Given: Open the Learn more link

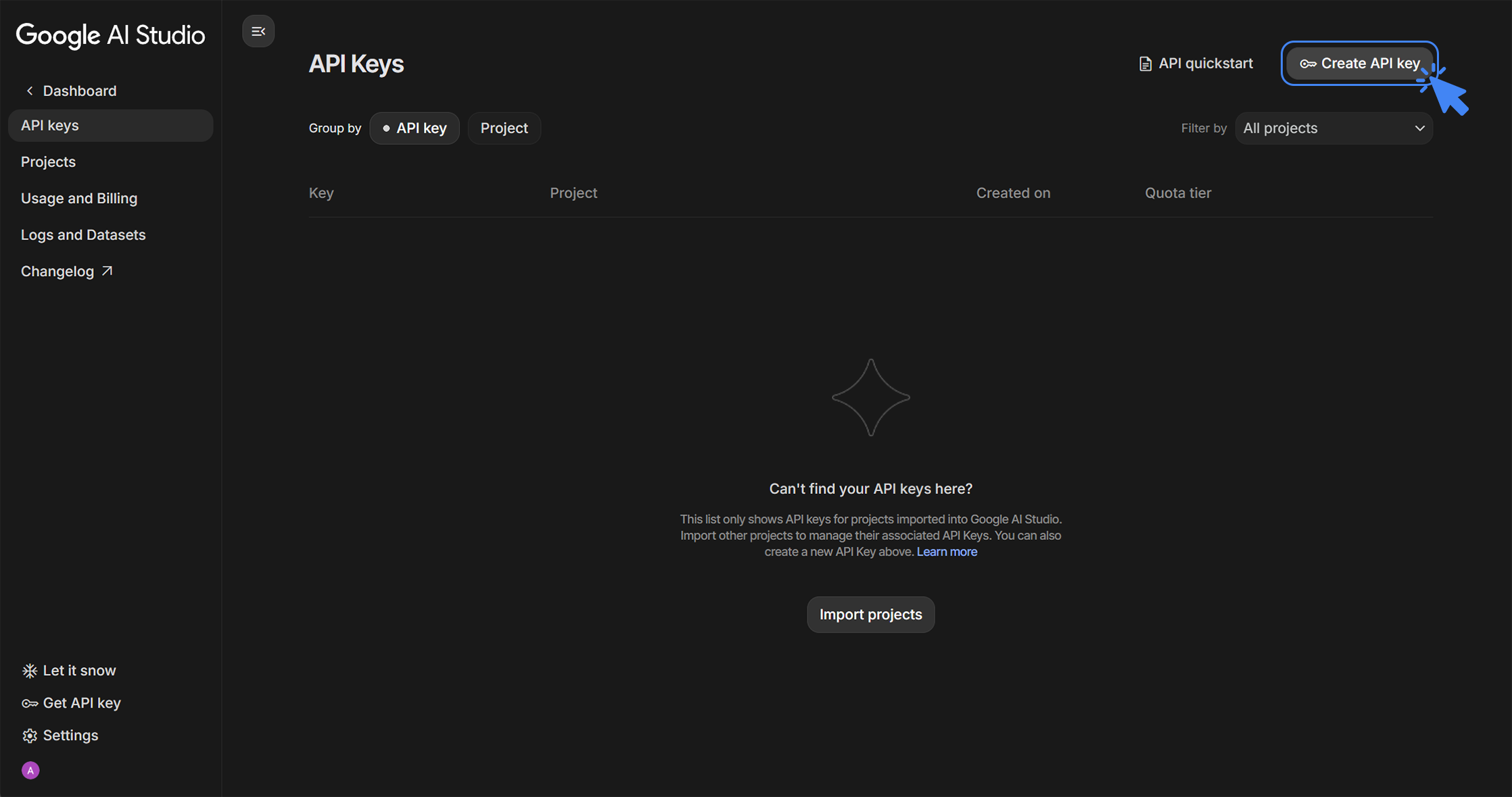Looking at the screenshot, I should (x=946, y=551).
